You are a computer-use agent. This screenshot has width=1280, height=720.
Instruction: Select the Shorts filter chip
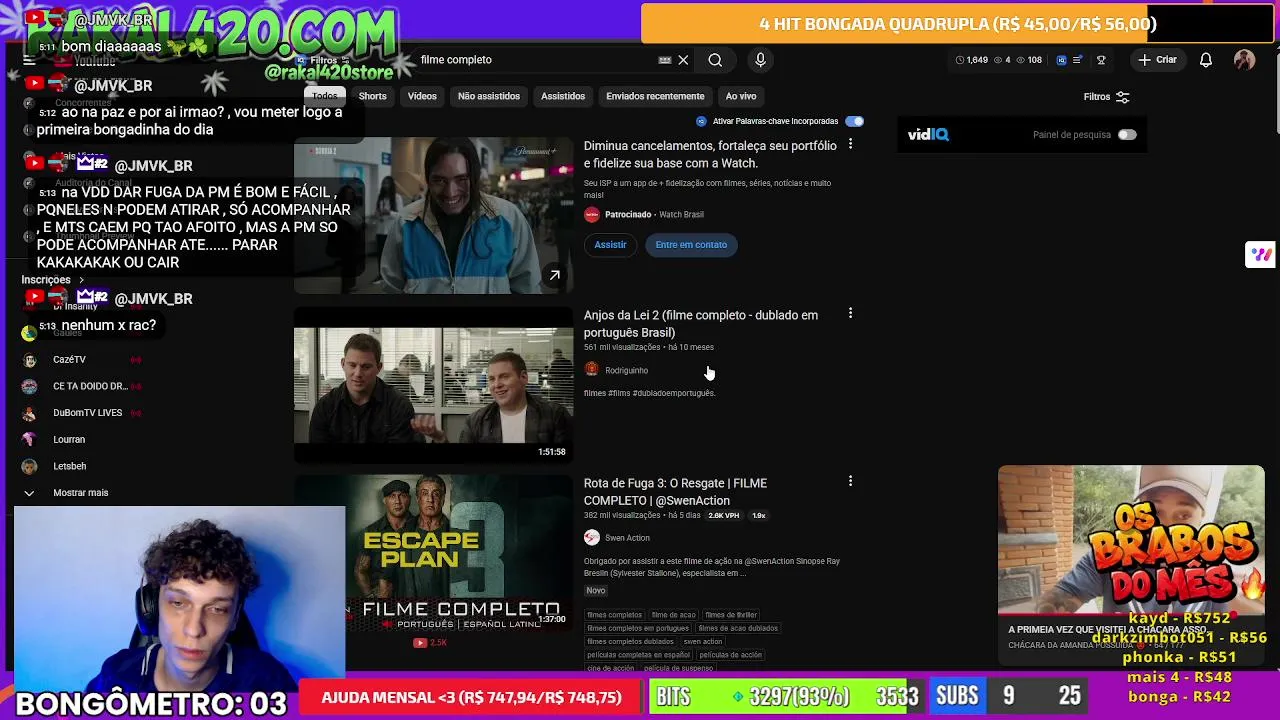click(x=372, y=96)
